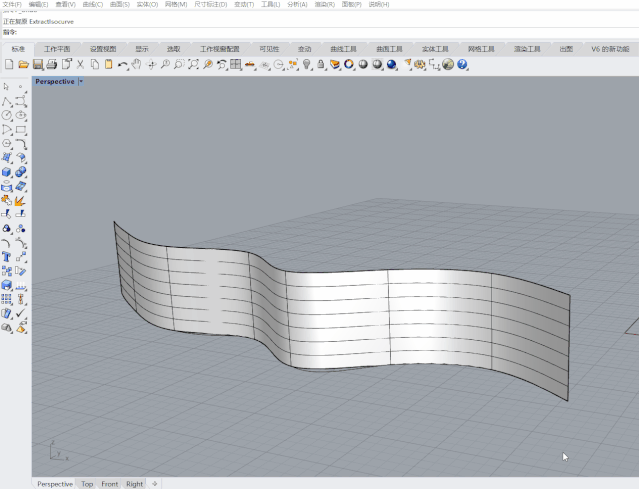Click the blue Help question-mark icon
This screenshot has width=639, height=489.
pyautogui.click(x=462, y=64)
